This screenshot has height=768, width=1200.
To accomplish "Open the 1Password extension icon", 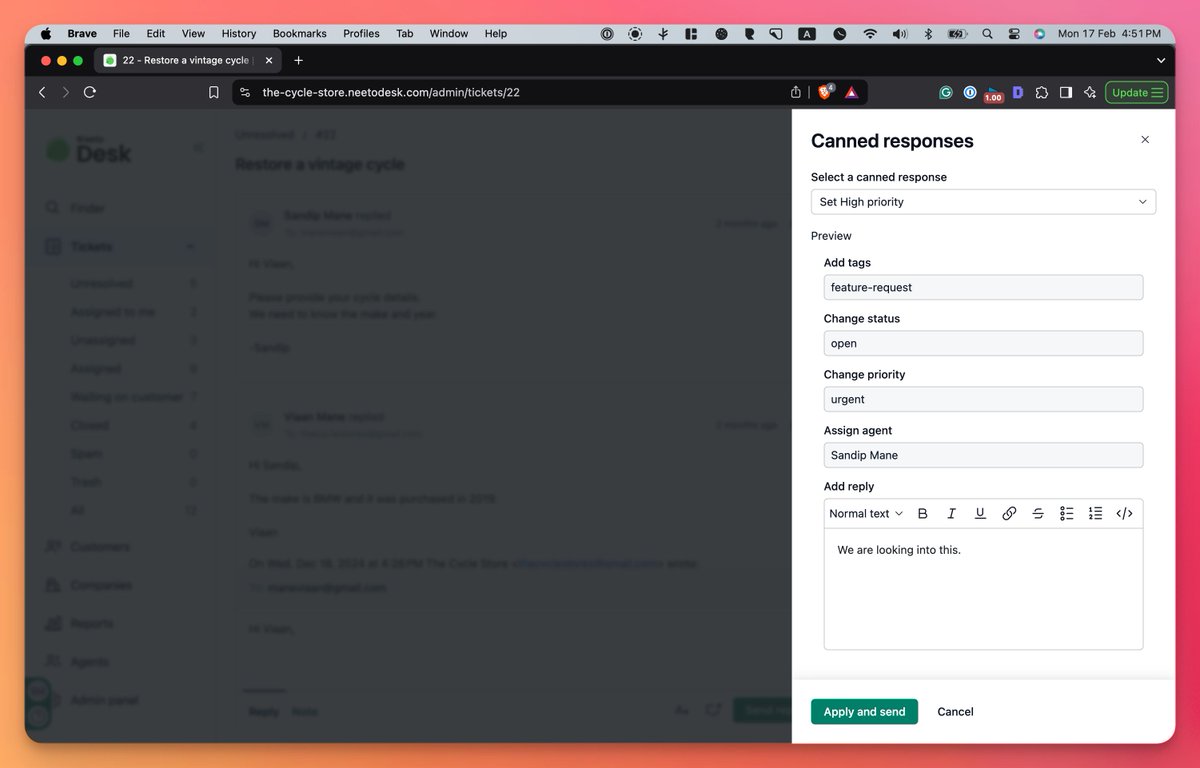I will (970, 92).
